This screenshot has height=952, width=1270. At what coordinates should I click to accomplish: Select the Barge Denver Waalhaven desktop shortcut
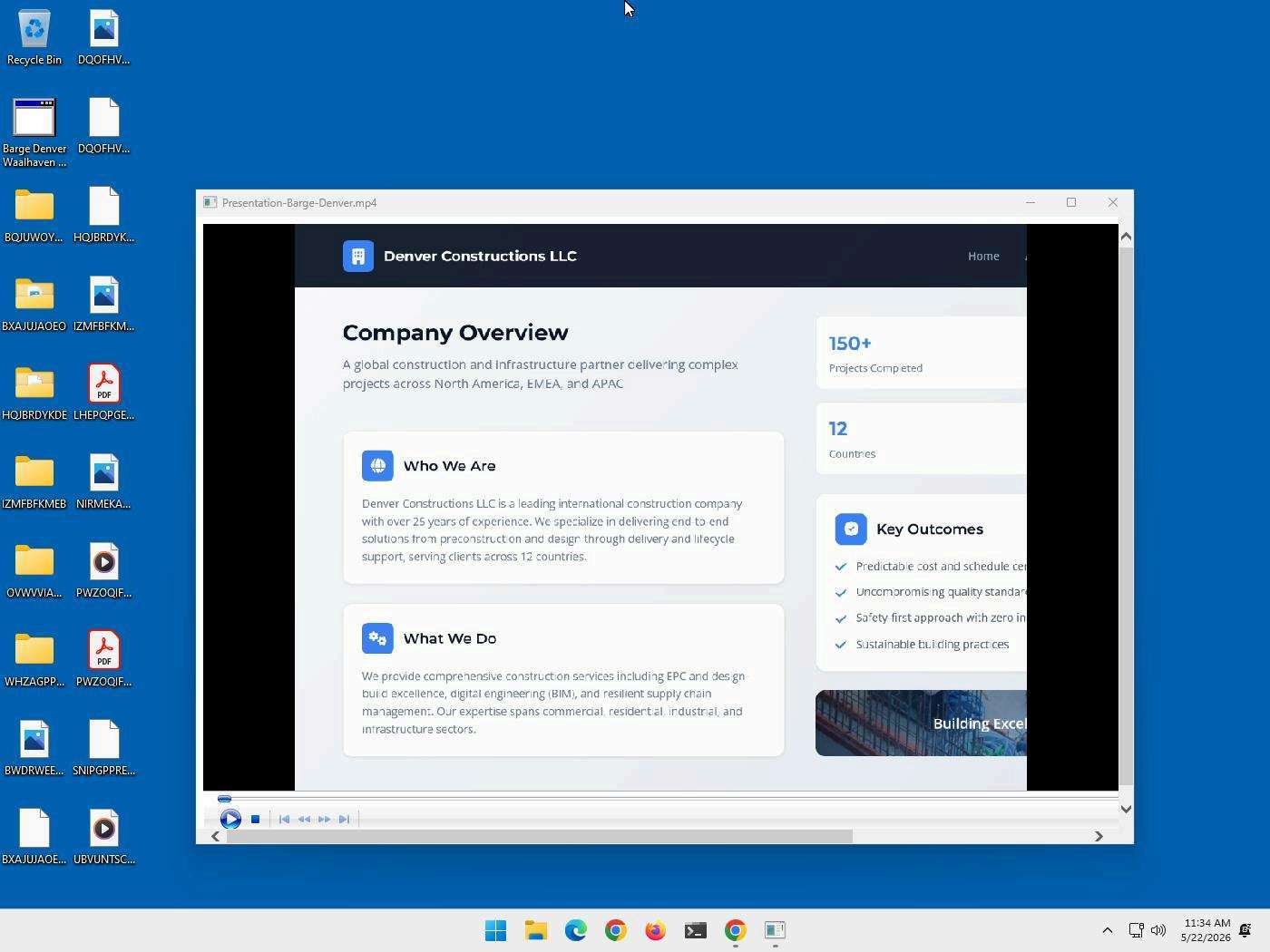(x=34, y=132)
